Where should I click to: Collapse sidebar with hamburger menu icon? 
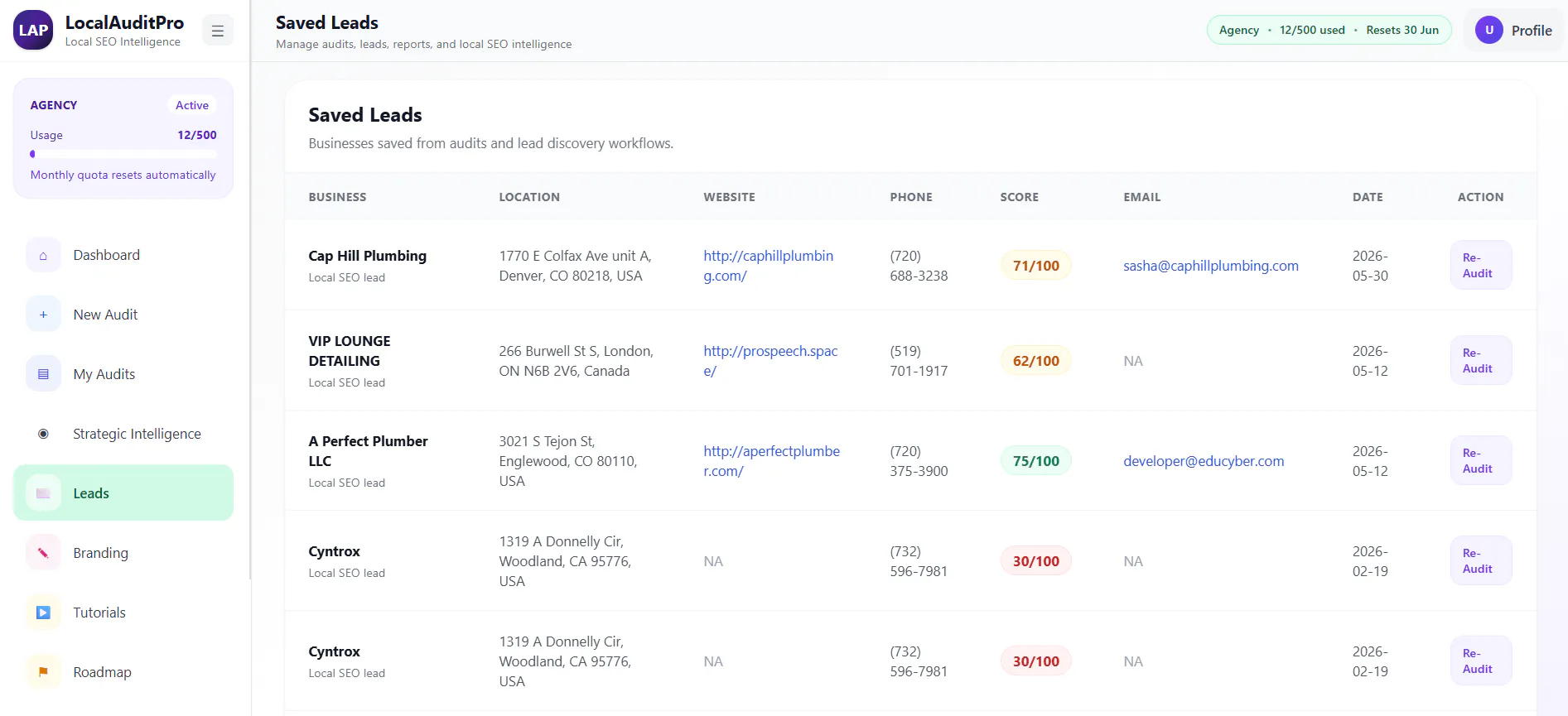[218, 31]
